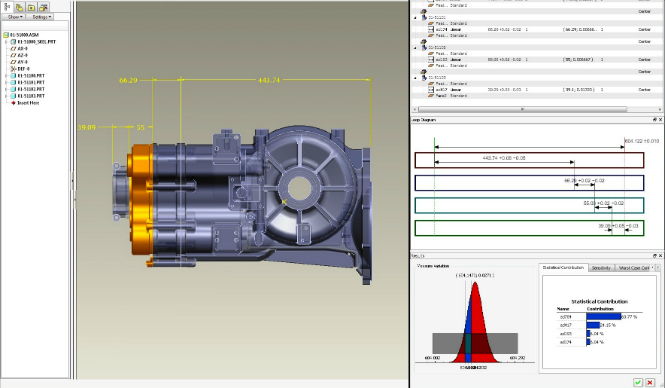Click the third datum plane in model tree

coord(19,62)
